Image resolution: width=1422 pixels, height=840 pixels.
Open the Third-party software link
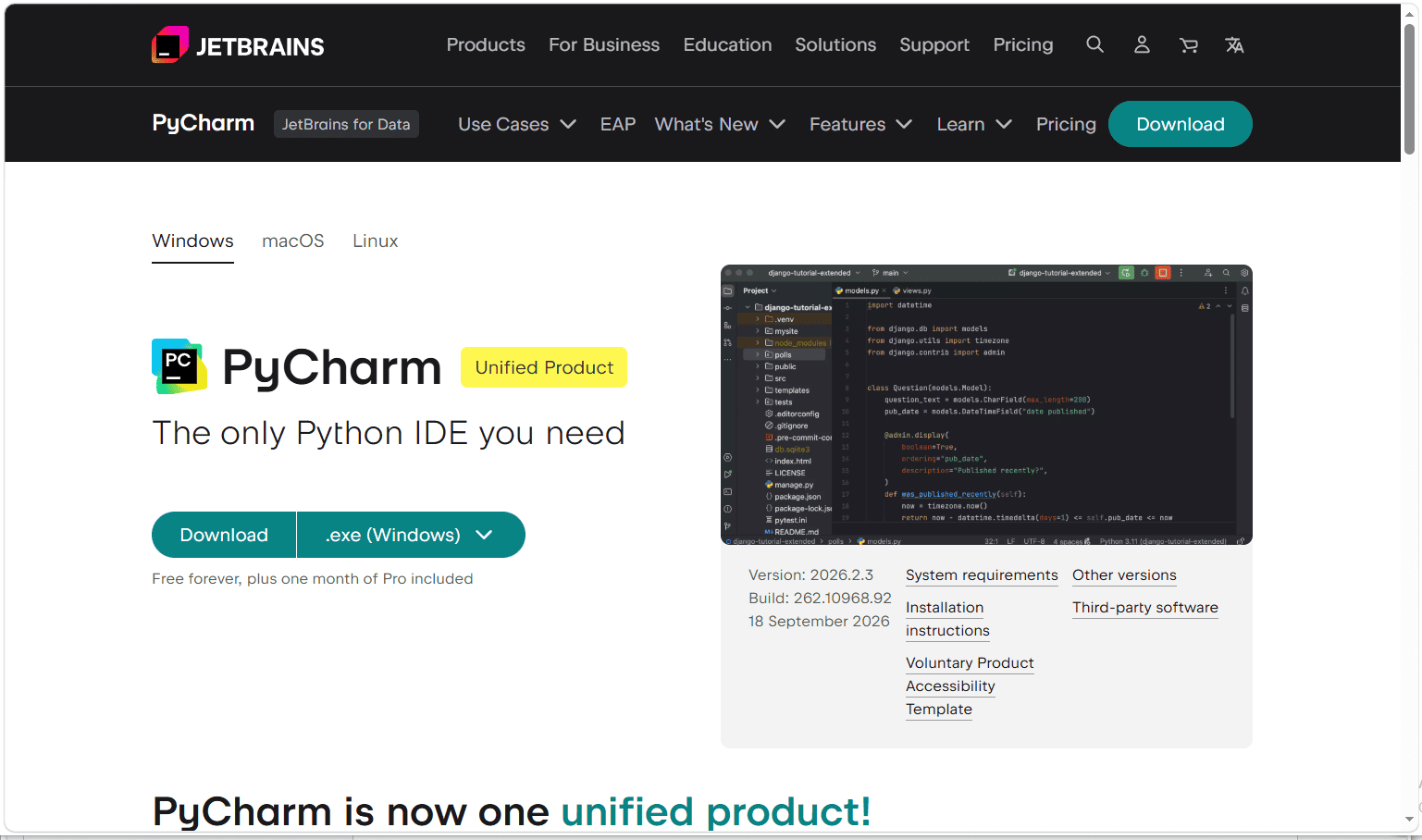pyautogui.click(x=1145, y=608)
